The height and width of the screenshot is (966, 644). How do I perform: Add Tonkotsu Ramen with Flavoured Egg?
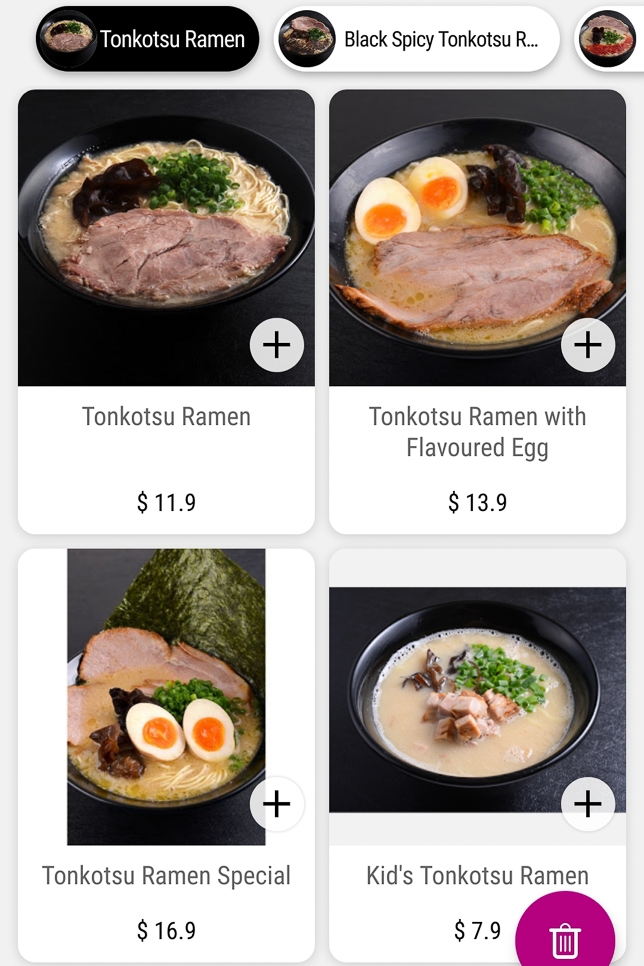[x=588, y=345]
